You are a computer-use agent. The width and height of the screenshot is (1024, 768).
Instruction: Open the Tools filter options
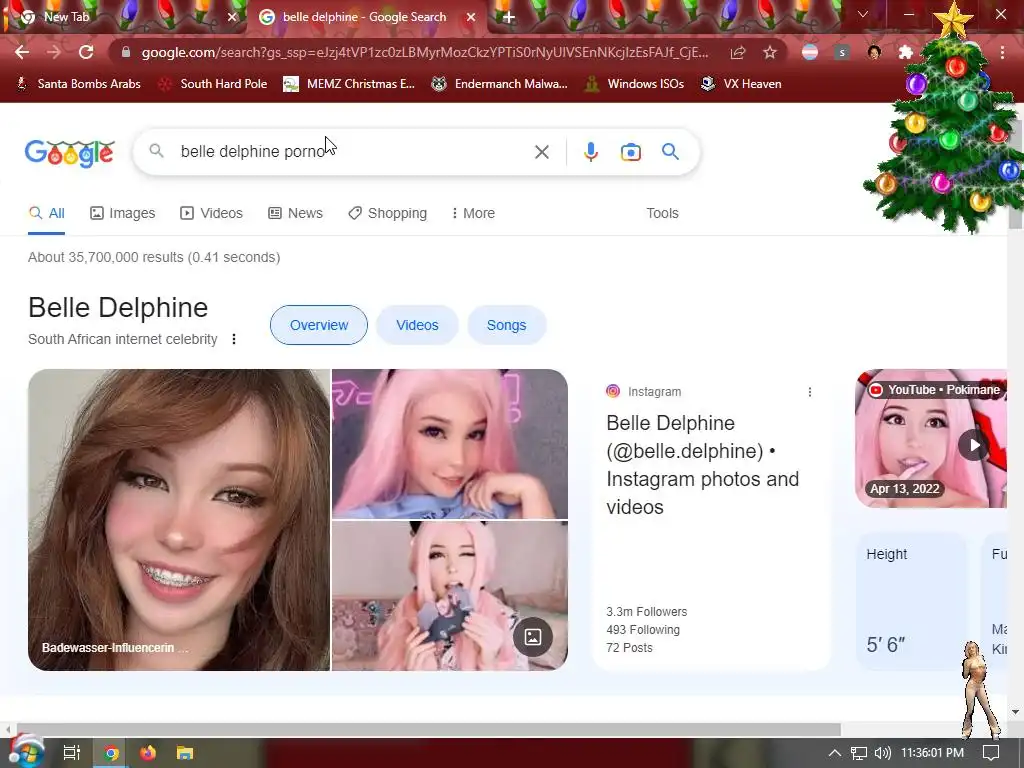[662, 213]
